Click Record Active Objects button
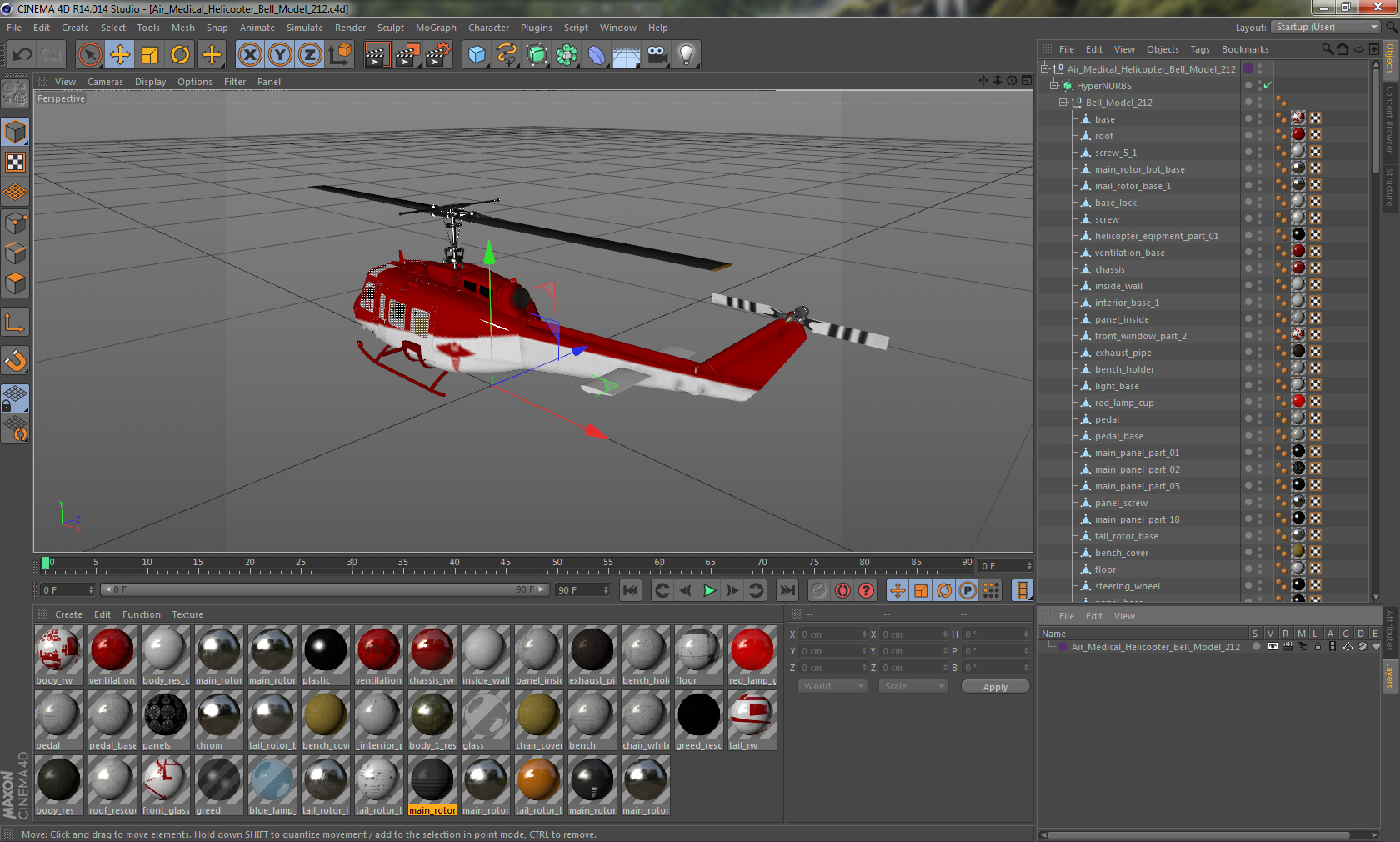1400x842 pixels. pos(820,590)
